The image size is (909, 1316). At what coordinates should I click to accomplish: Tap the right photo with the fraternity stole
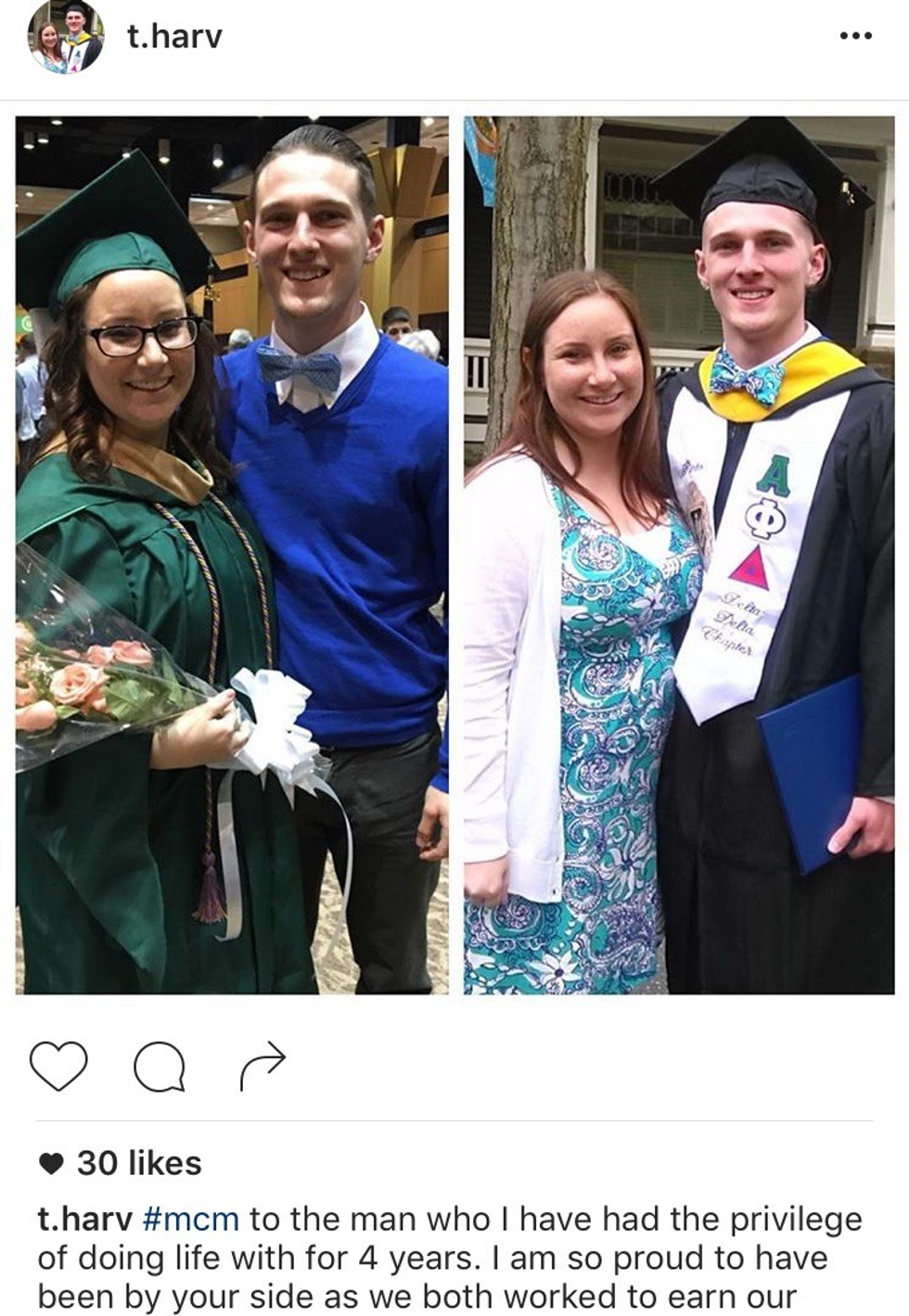point(679,555)
